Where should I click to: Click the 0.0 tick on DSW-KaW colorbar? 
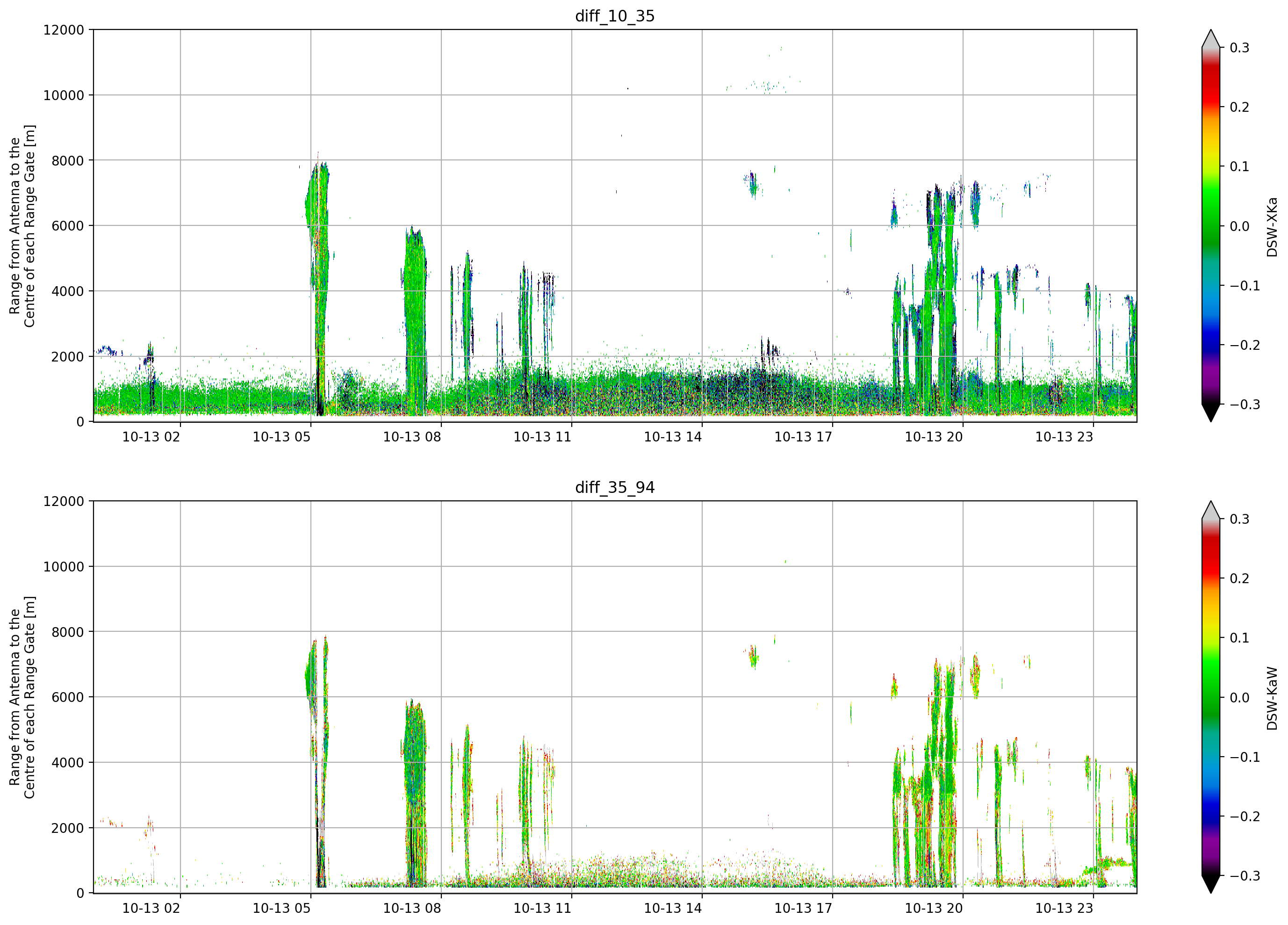[1240, 698]
